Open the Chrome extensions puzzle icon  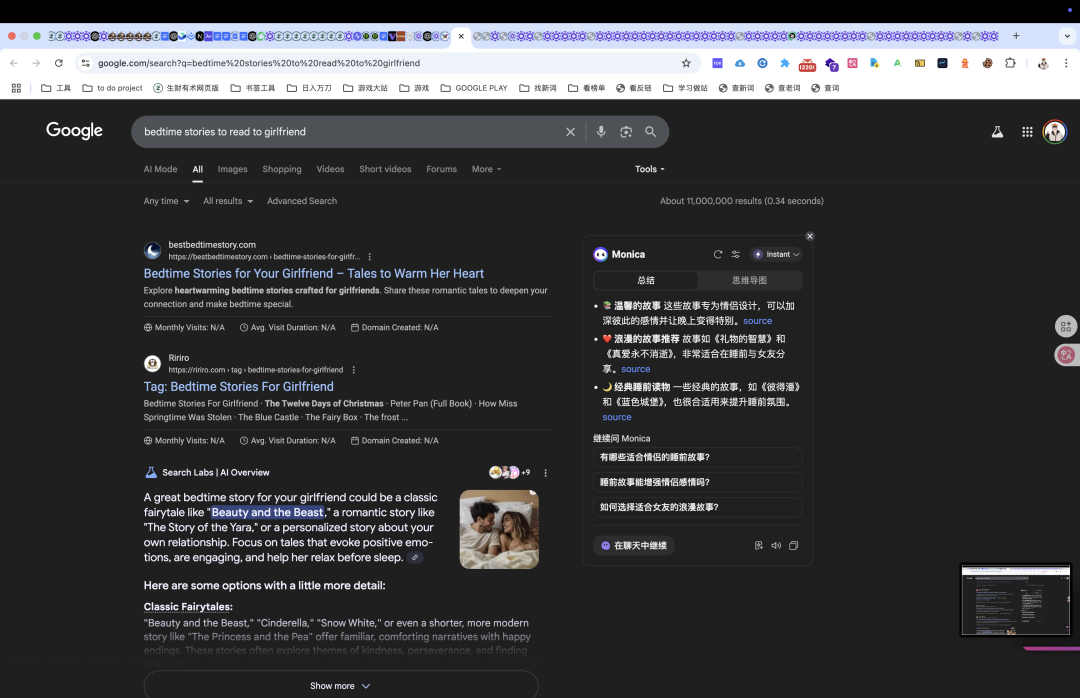(1010, 63)
